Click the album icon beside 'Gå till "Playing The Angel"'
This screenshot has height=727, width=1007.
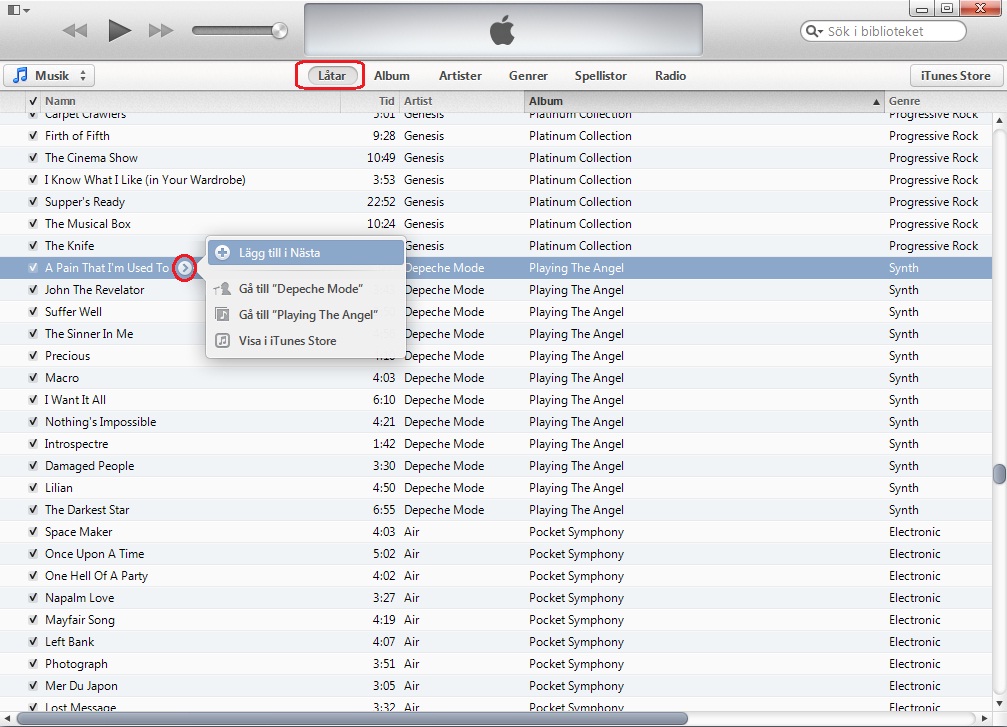(x=222, y=315)
